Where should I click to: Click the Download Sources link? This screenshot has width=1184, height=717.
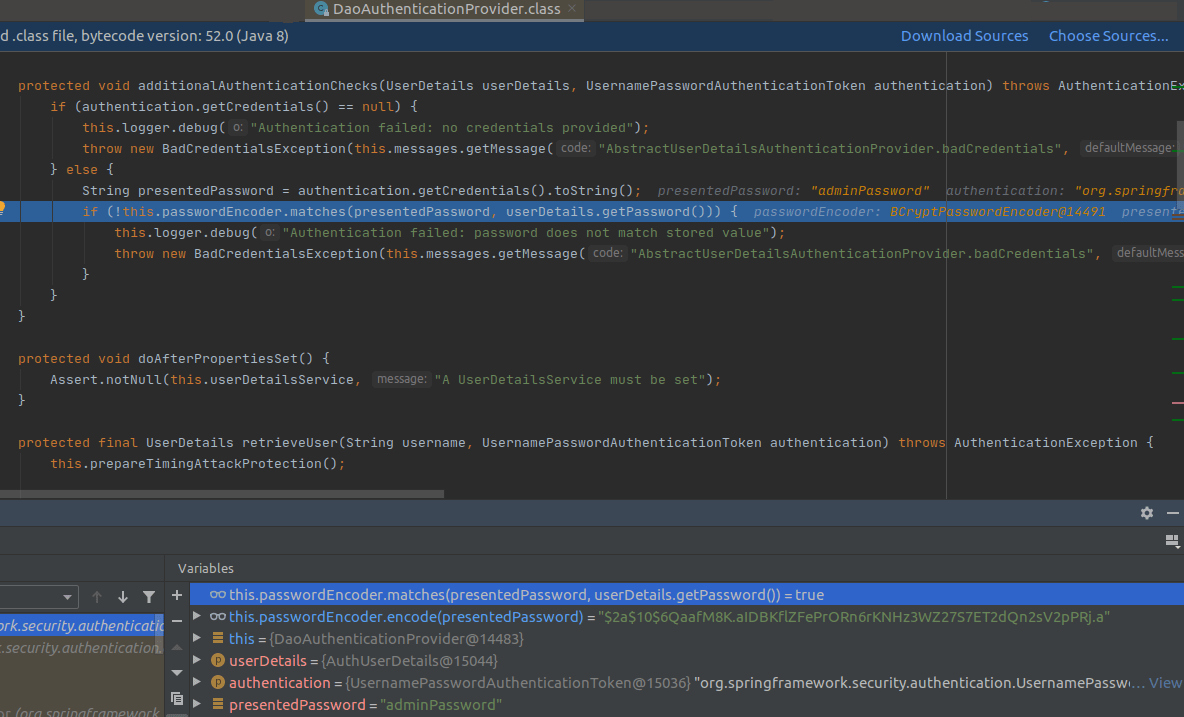coord(963,35)
